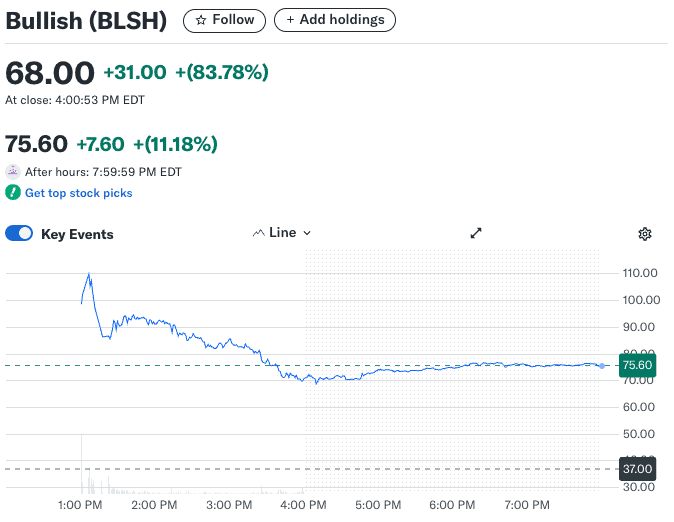Click the At close: 4:00:53 PM EDT text
674x522 pixels.
[75, 100]
